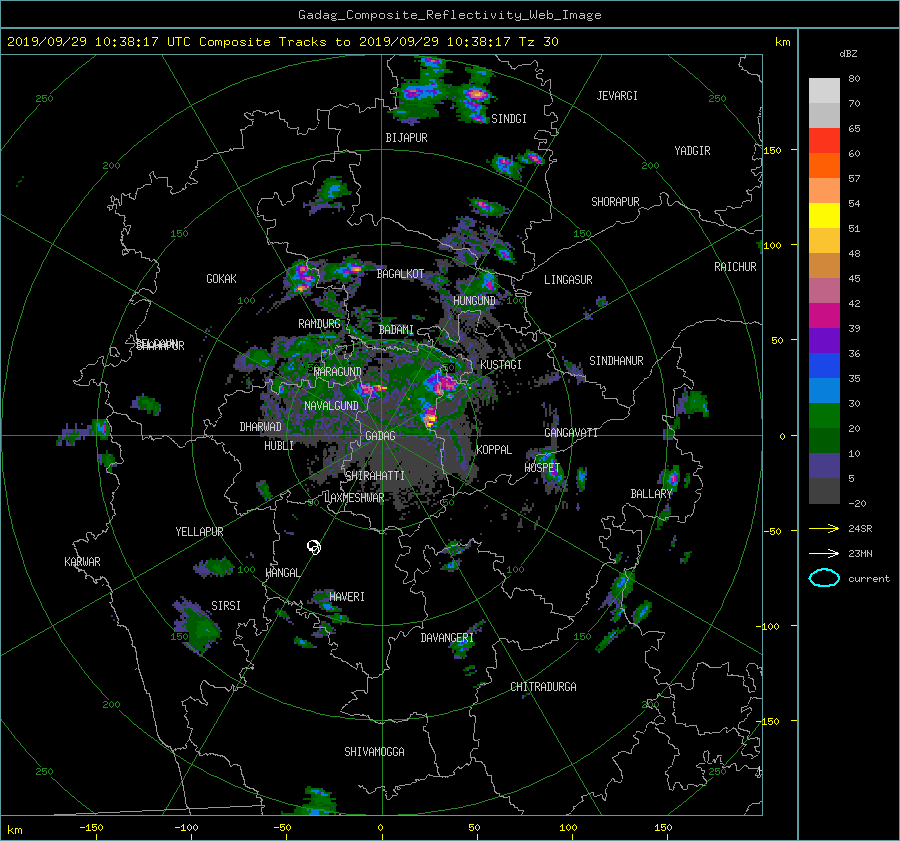
Task: Select the 39 dBZ magenta color swatch
Action: [x=824, y=315]
